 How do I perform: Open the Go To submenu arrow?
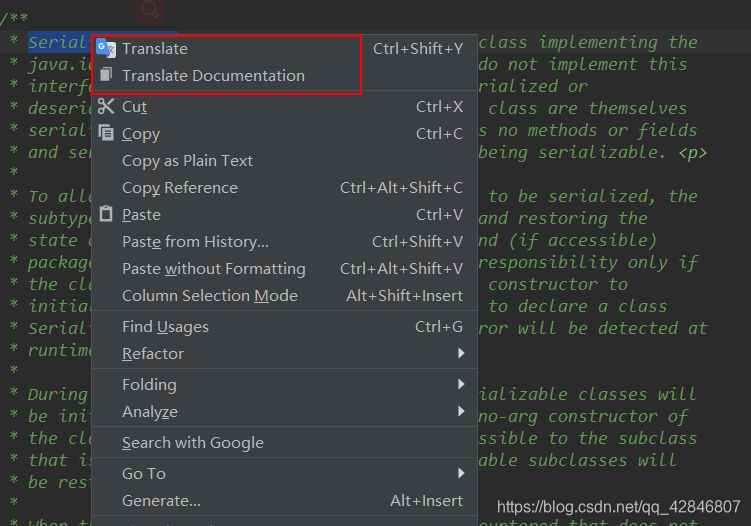(461, 473)
